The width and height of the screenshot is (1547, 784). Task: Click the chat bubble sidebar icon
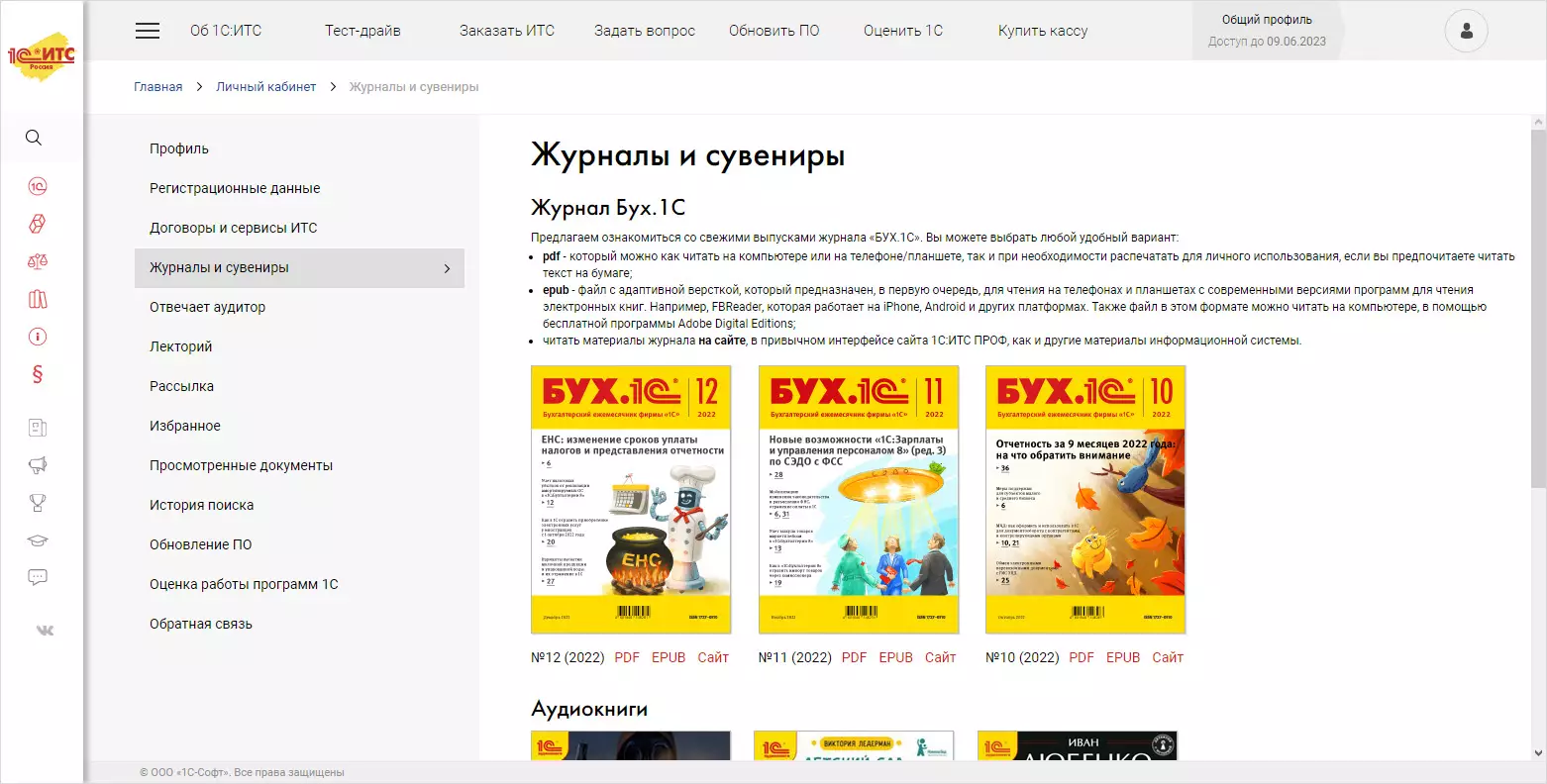tap(38, 577)
